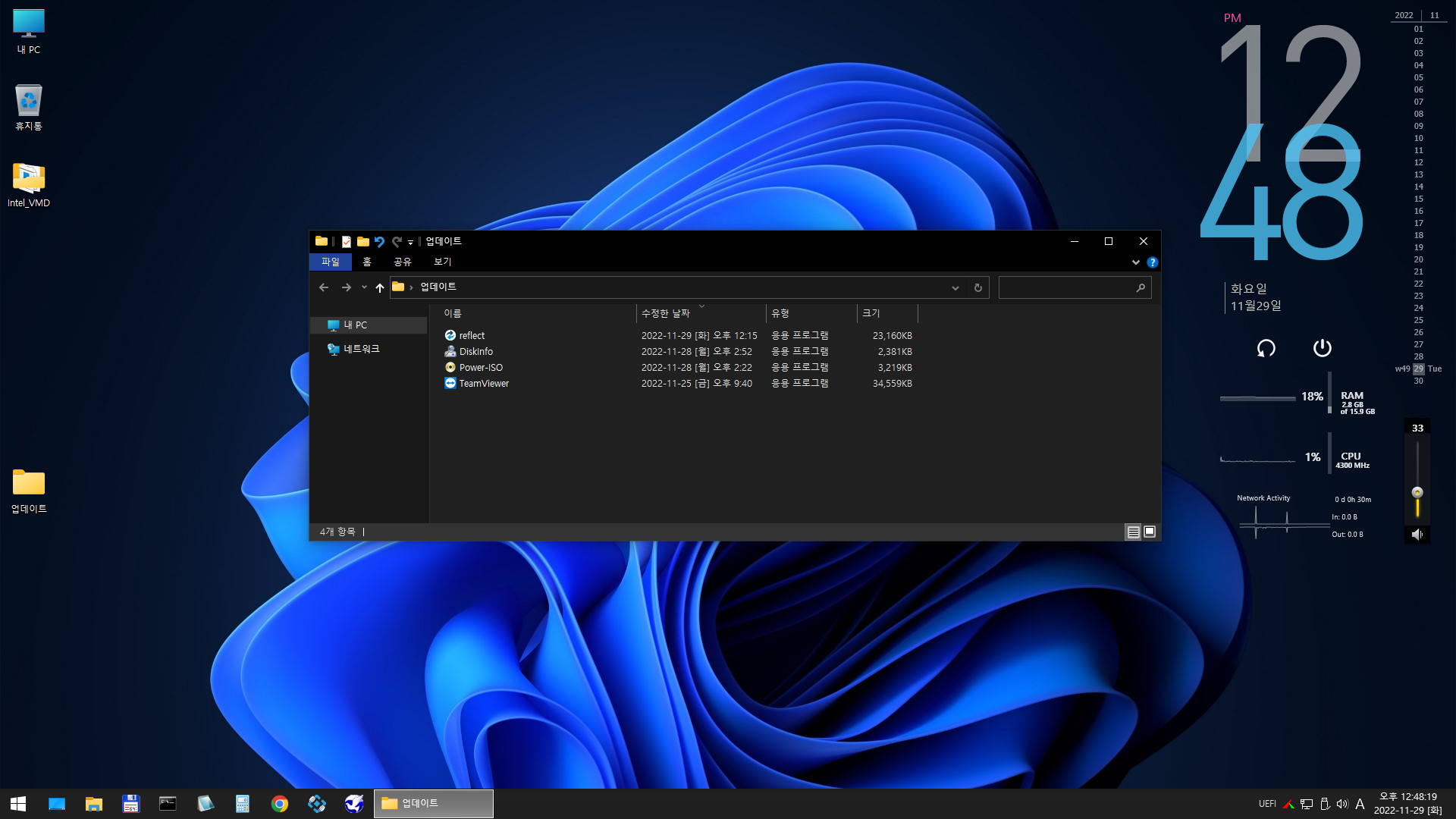The height and width of the screenshot is (819, 1456).
Task: Open the address bar history dropdown
Action: (955, 287)
